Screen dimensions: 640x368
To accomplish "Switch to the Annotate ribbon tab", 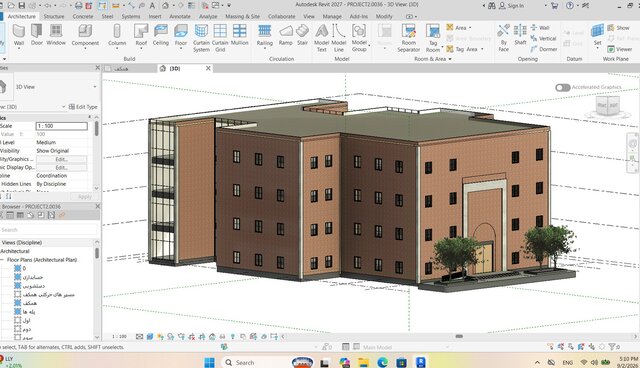I will click(180, 16).
